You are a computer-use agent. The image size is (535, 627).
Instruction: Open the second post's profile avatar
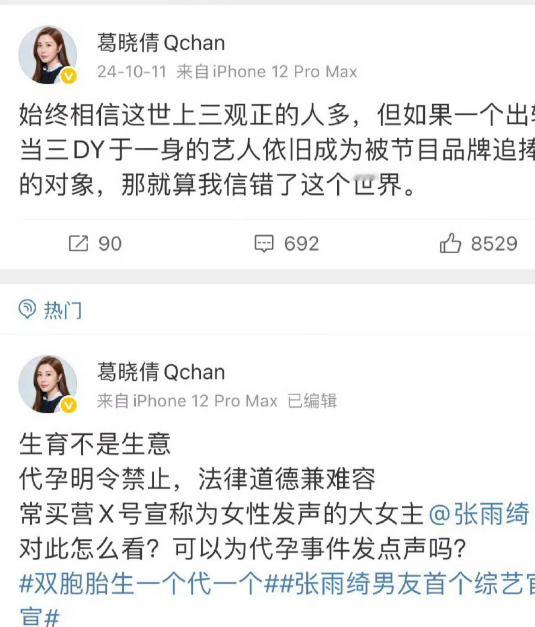point(48,384)
